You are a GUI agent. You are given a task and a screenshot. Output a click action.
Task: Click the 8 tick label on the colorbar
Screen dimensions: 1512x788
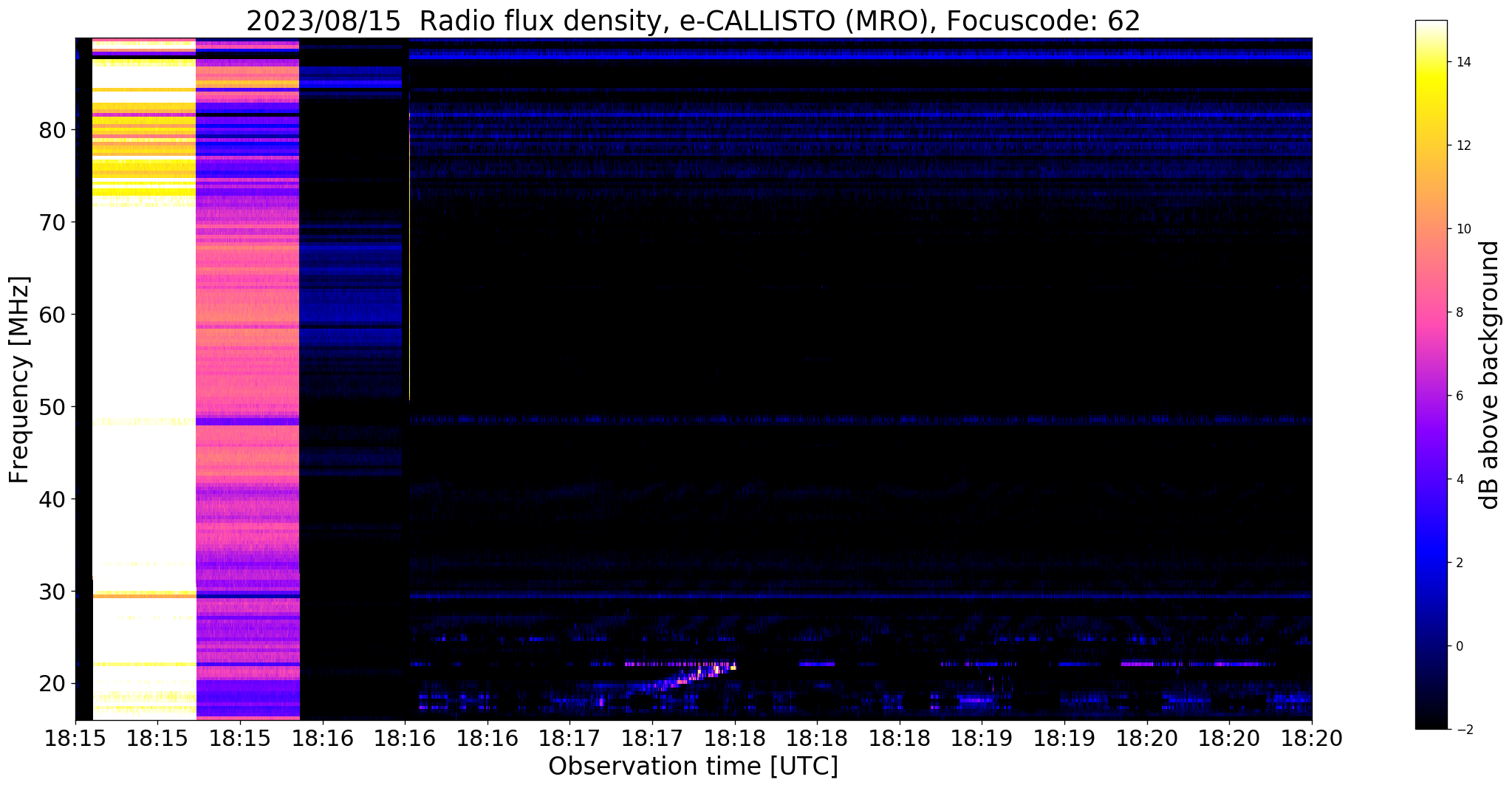(x=1458, y=312)
